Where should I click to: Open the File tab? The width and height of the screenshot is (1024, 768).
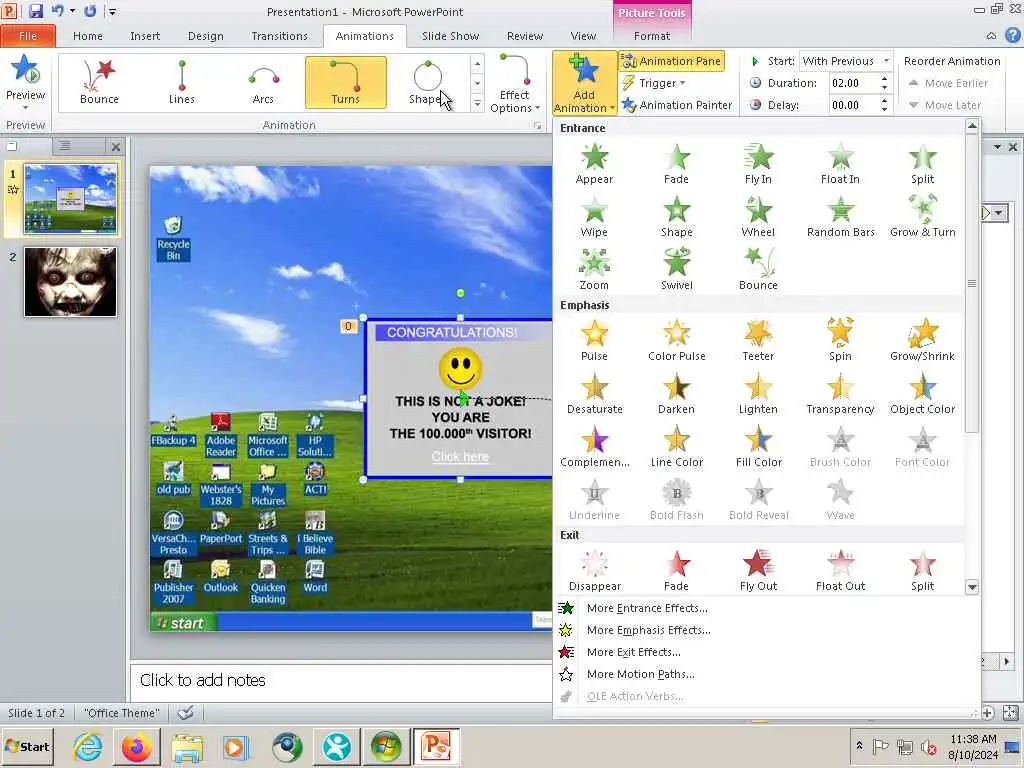28,36
